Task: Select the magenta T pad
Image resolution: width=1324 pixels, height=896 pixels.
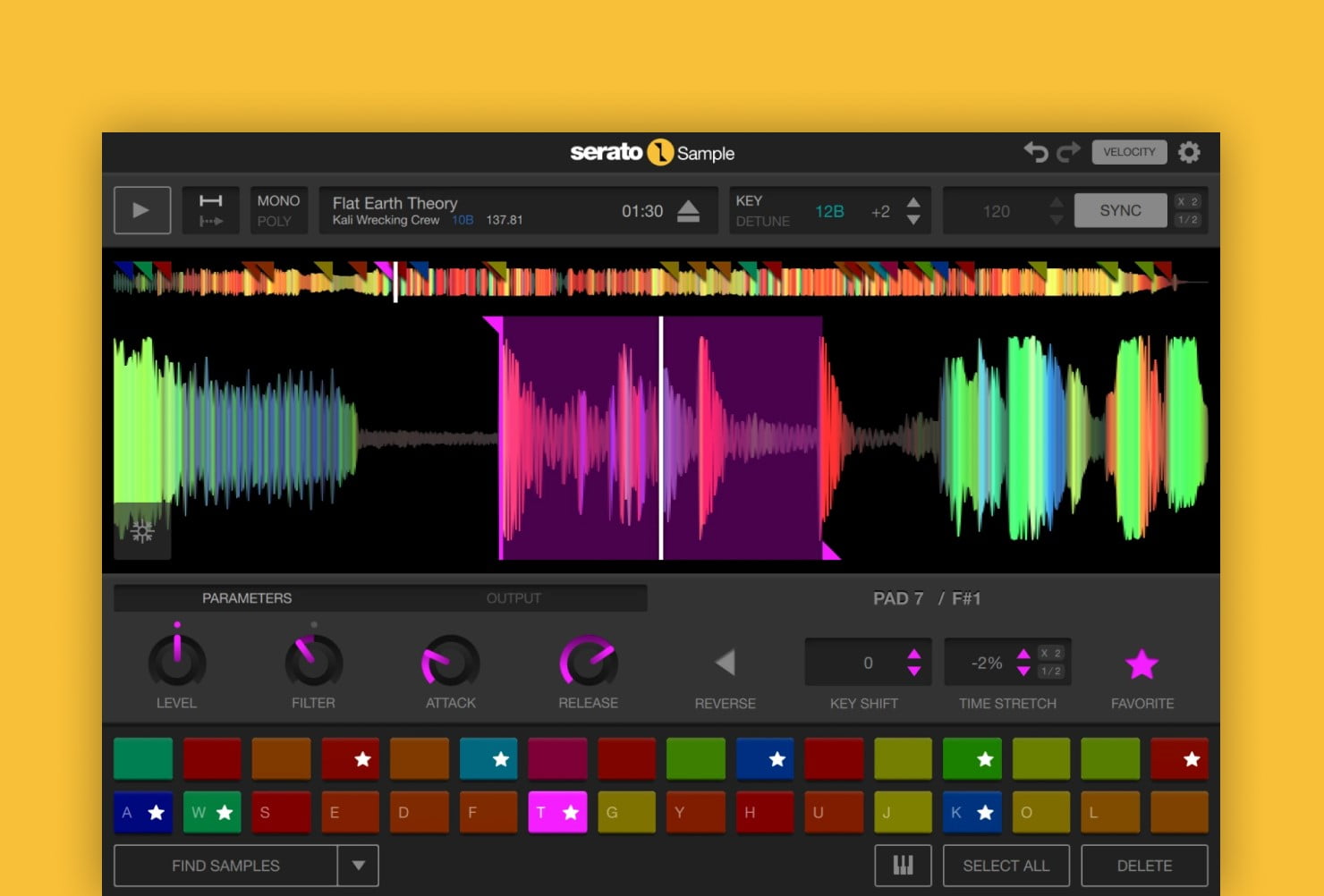Action: pyautogui.click(x=556, y=812)
